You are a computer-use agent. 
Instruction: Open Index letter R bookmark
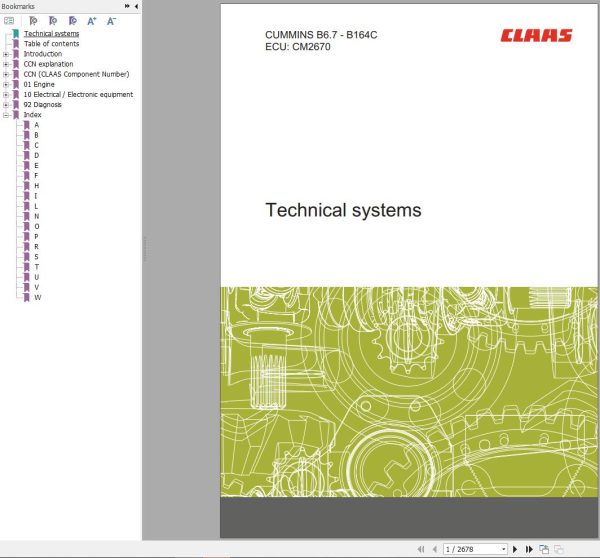click(36, 246)
